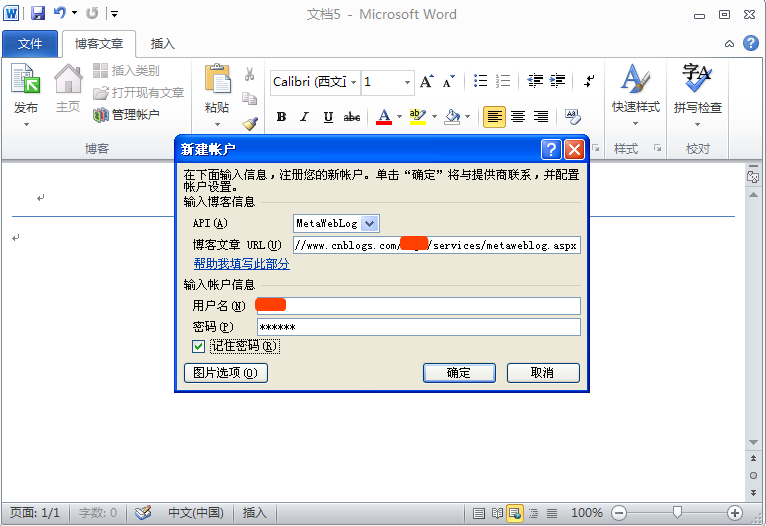The height and width of the screenshot is (526, 766).
Task: Click the 确定 (OK) button
Action: pyautogui.click(x=459, y=373)
